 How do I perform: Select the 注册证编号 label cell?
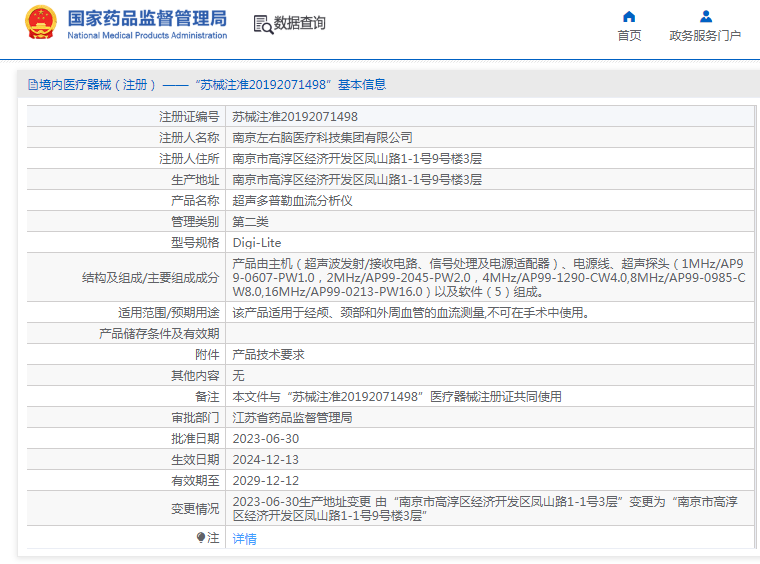tap(127, 117)
